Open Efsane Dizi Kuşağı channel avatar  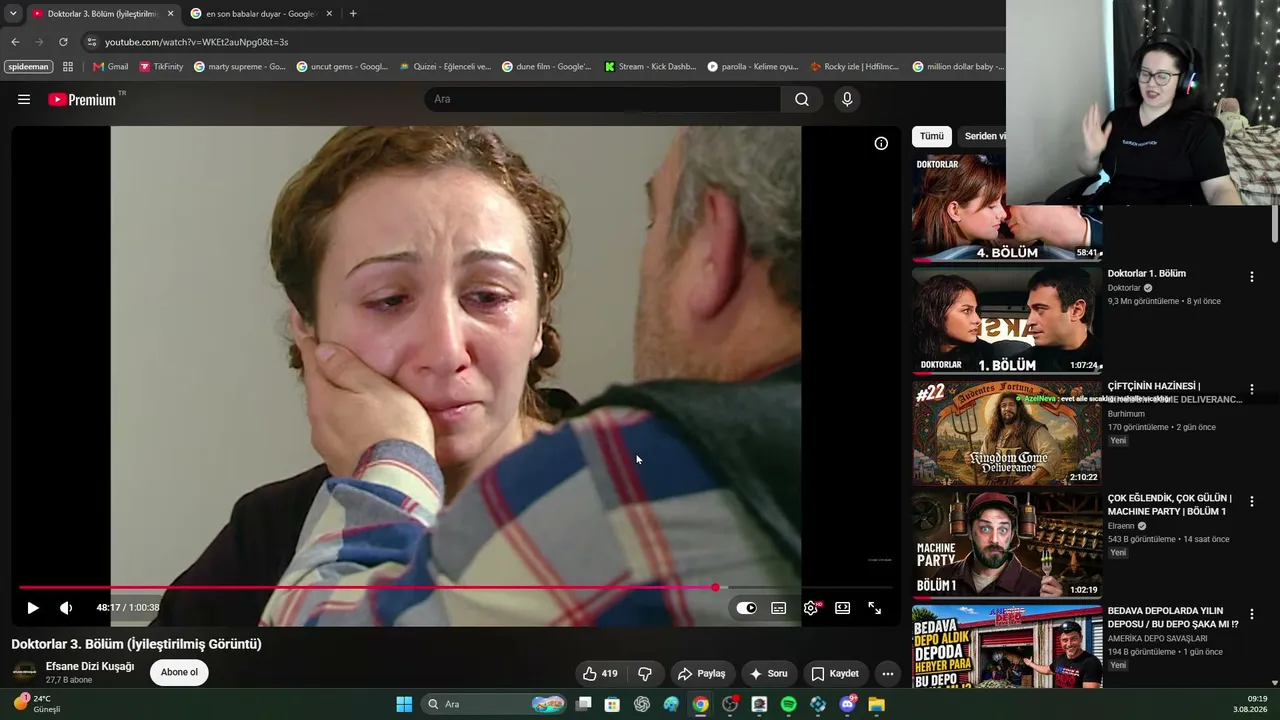click(x=24, y=672)
